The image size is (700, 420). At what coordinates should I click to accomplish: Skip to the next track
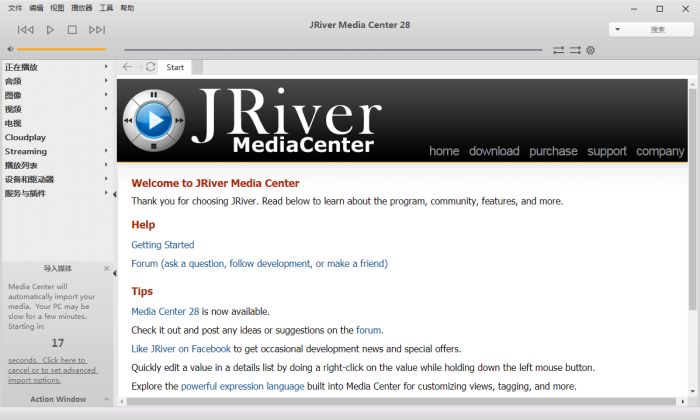[x=97, y=30]
